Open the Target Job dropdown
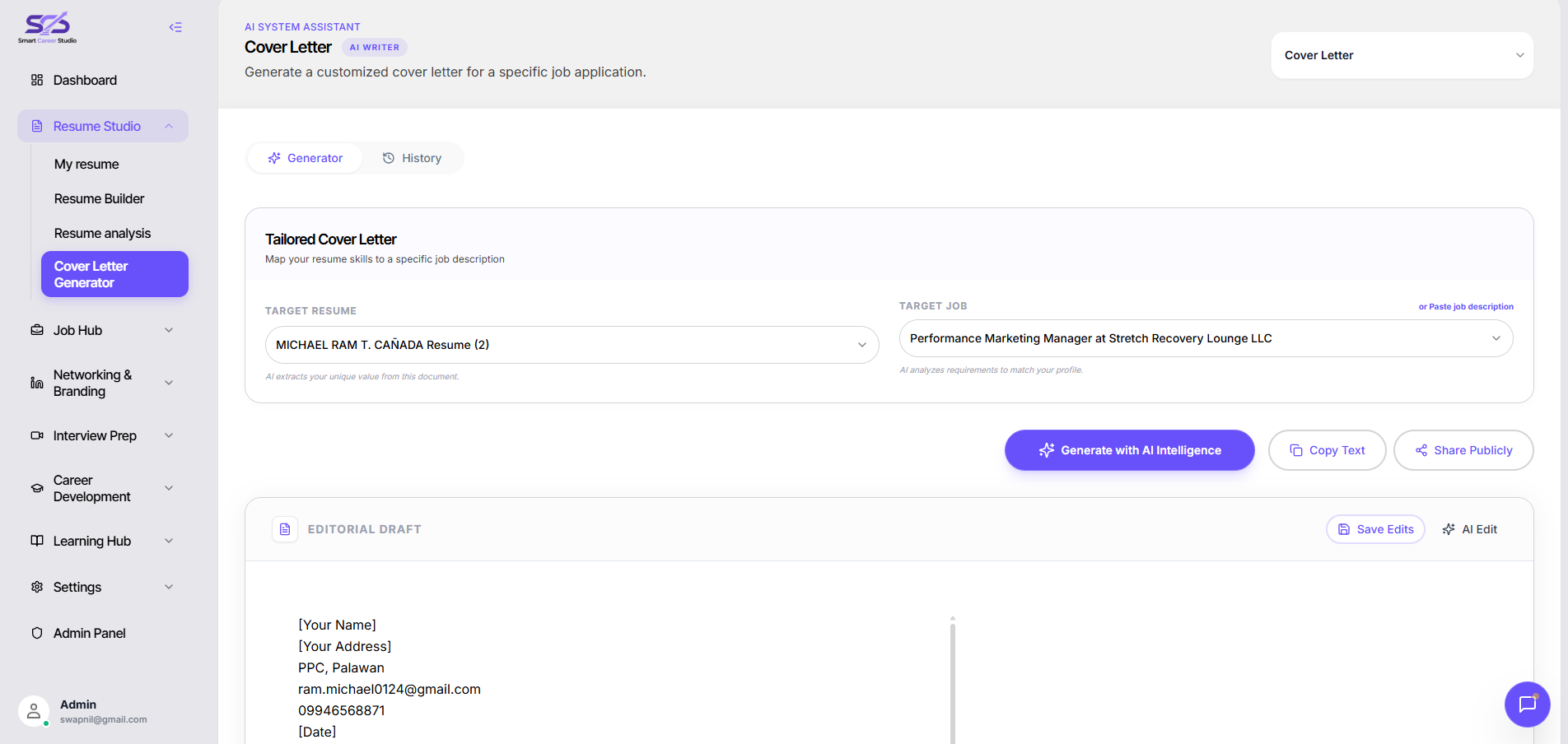 [x=1206, y=338]
